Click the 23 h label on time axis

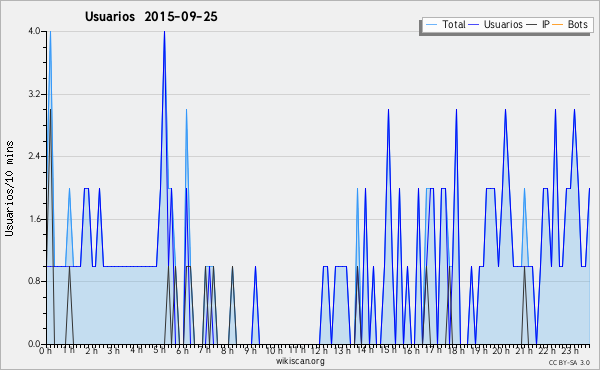coord(569,351)
